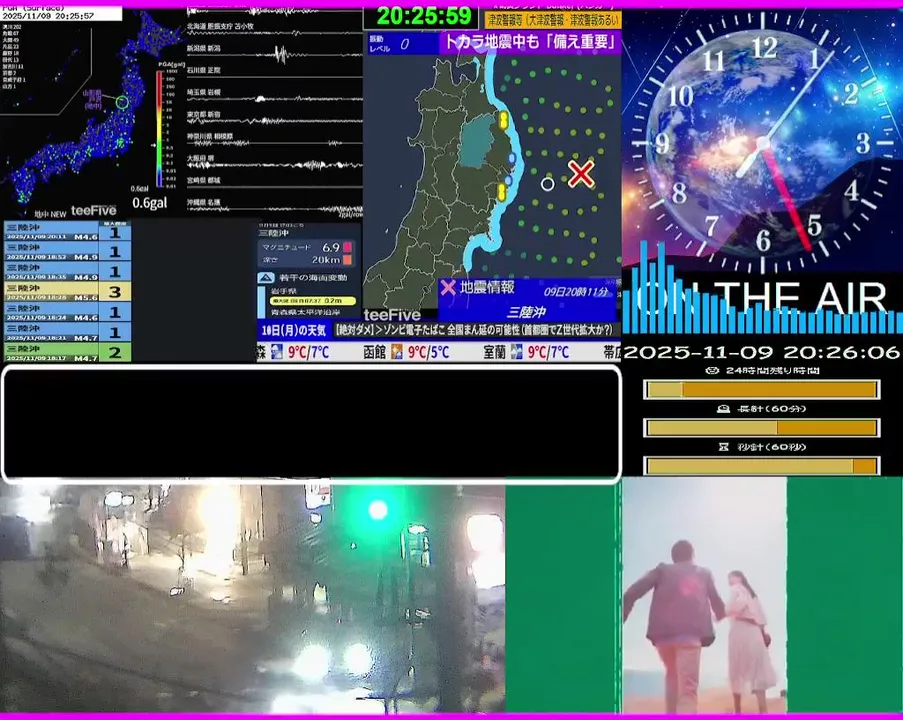Viewport: 903px width, 720px height.
Task: Select the 三陸沖 18:21 M4.7 earthquake row
Action: tap(67, 332)
